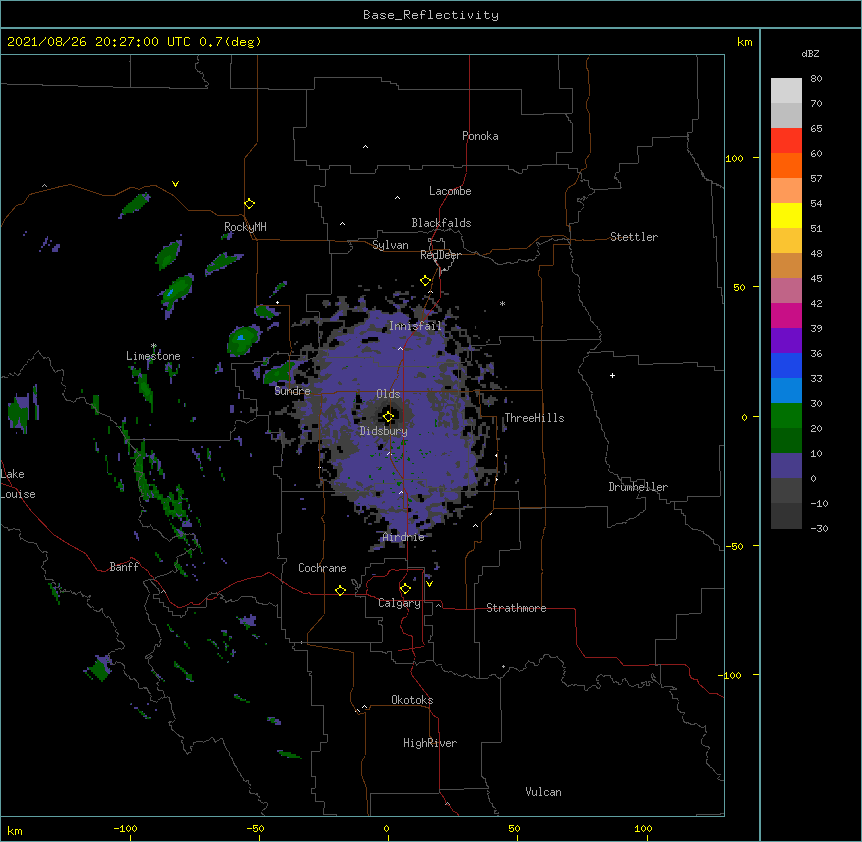Click the -30 value in the dBZ legend
This screenshot has height=842, width=862.
819,529
